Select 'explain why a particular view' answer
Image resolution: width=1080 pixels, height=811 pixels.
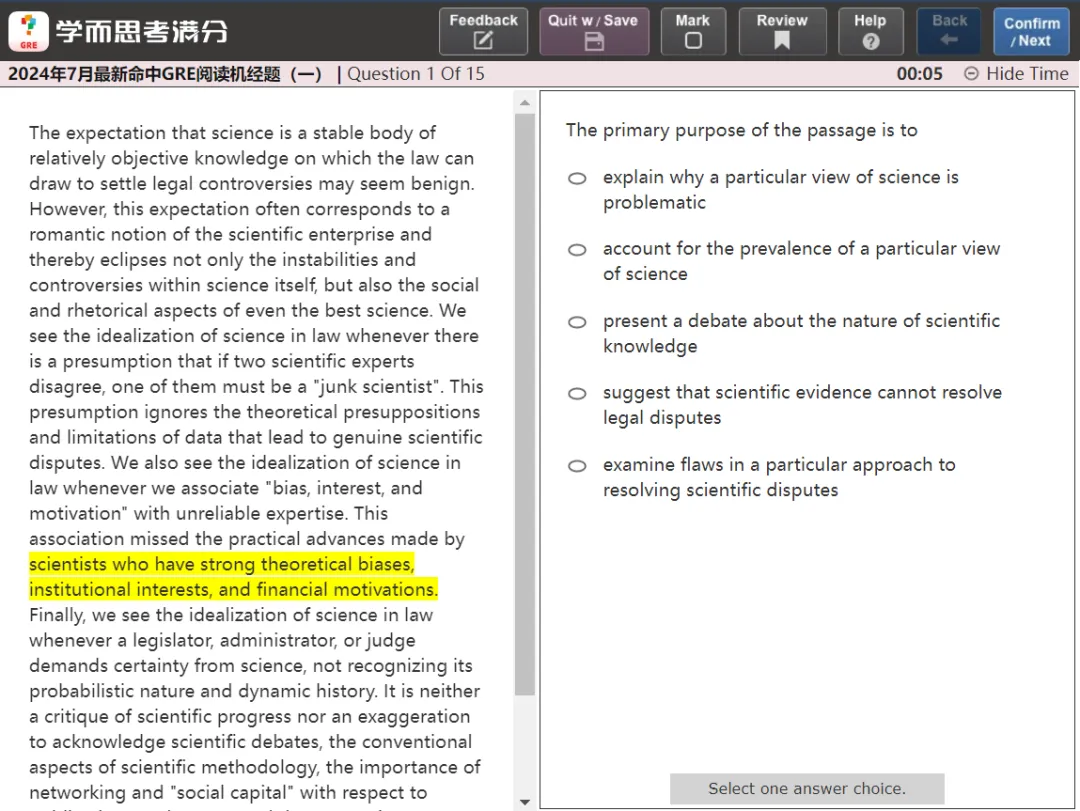577,179
